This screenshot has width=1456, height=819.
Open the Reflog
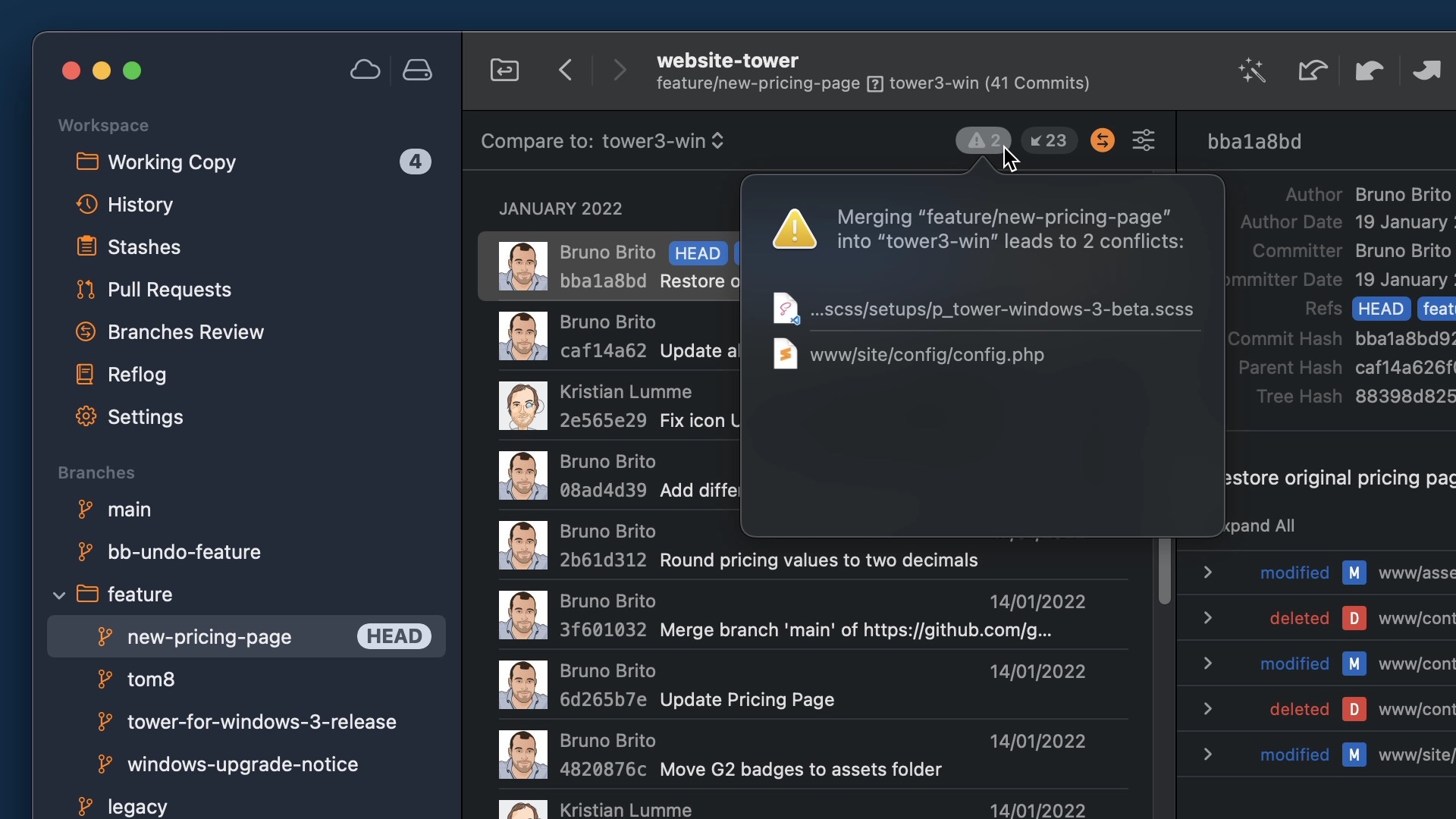click(x=137, y=374)
